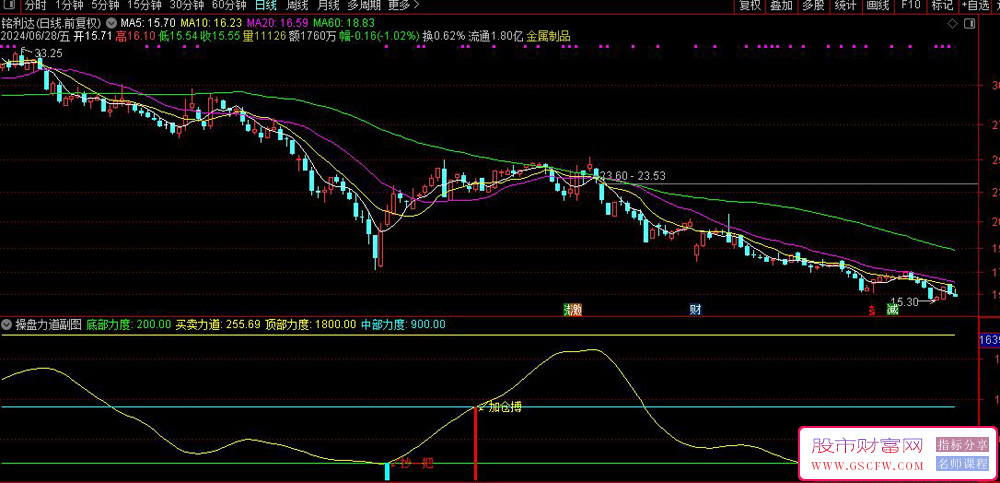Click the 财 financial marker icon
The height and width of the screenshot is (483, 1000).
point(695,310)
